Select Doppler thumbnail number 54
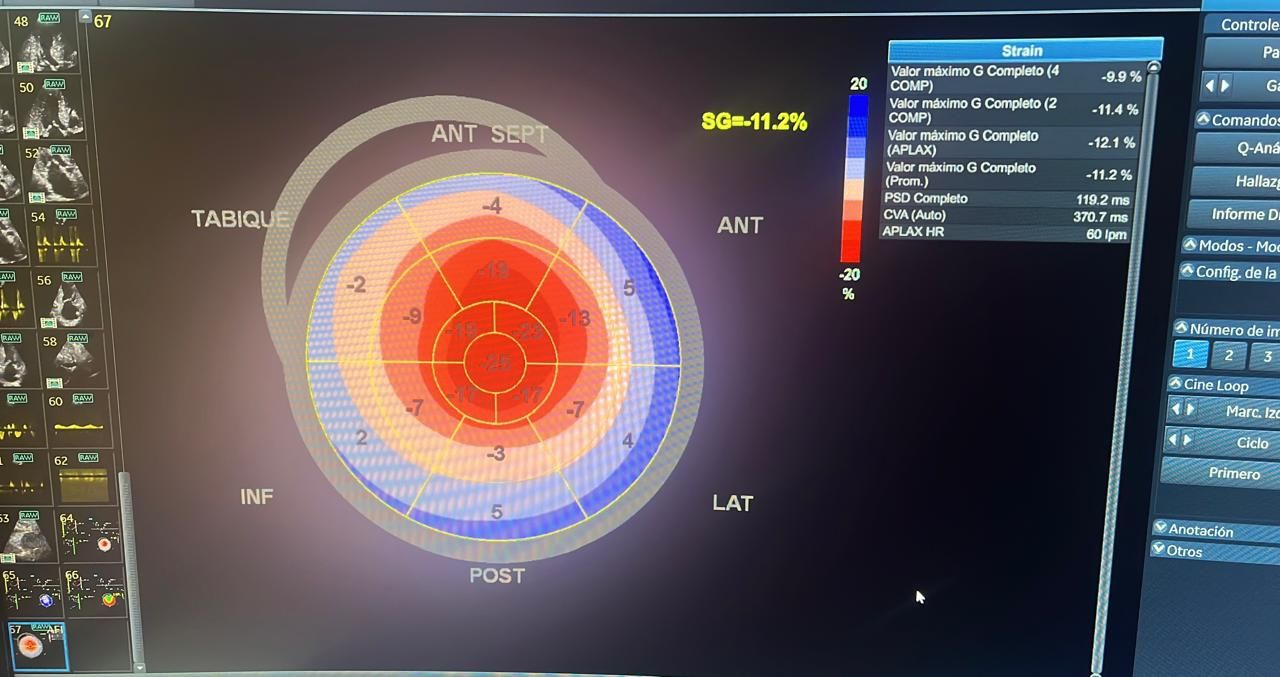Viewport: 1280px width, 677px height. pos(58,237)
